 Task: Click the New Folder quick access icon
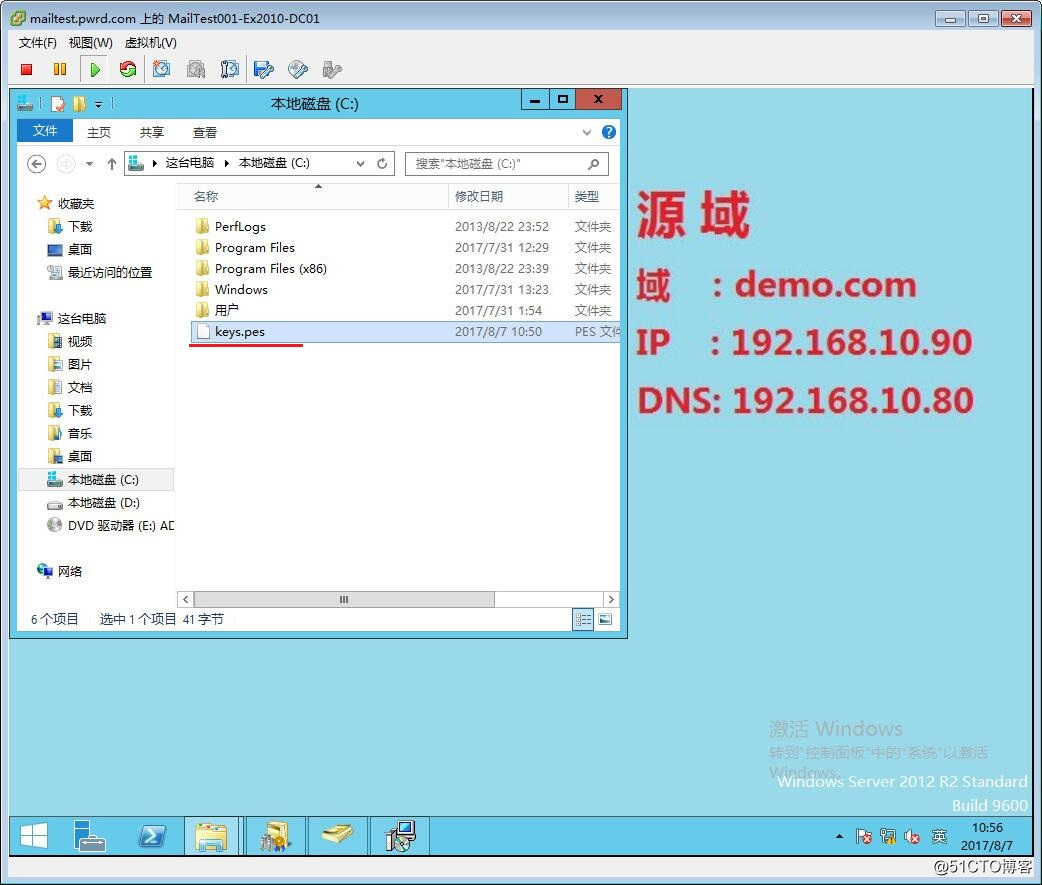79,104
